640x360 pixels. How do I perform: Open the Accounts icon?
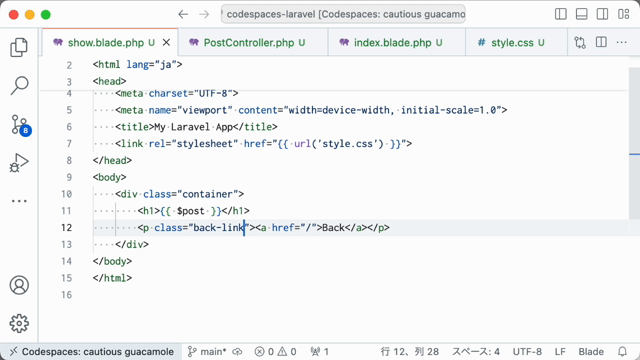tap(19, 285)
